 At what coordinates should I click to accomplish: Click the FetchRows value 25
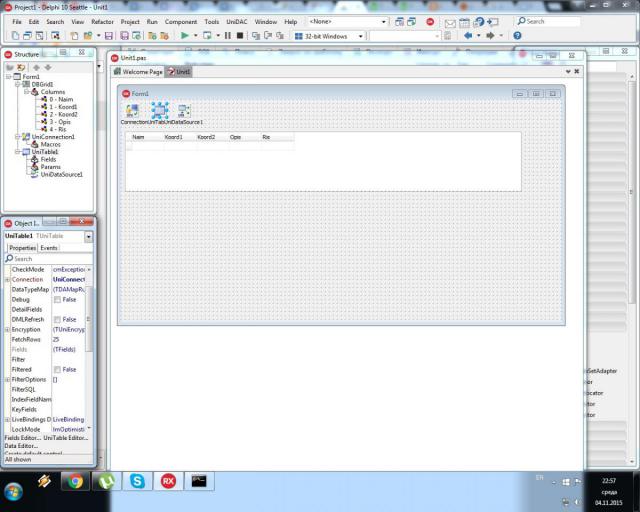pyautogui.click(x=69, y=340)
